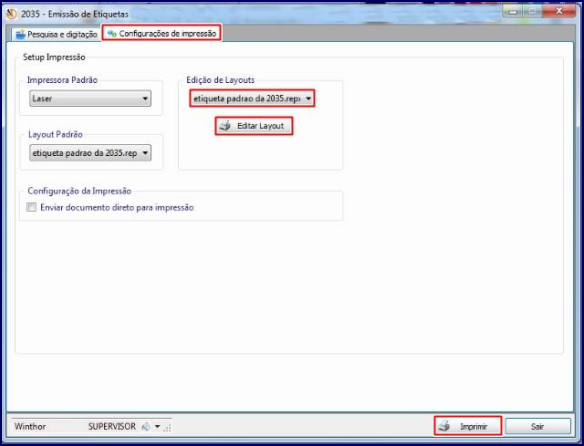Image resolution: width=584 pixels, height=446 pixels.
Task: Open Configurações de impressão tab
Action: (162, 34)
